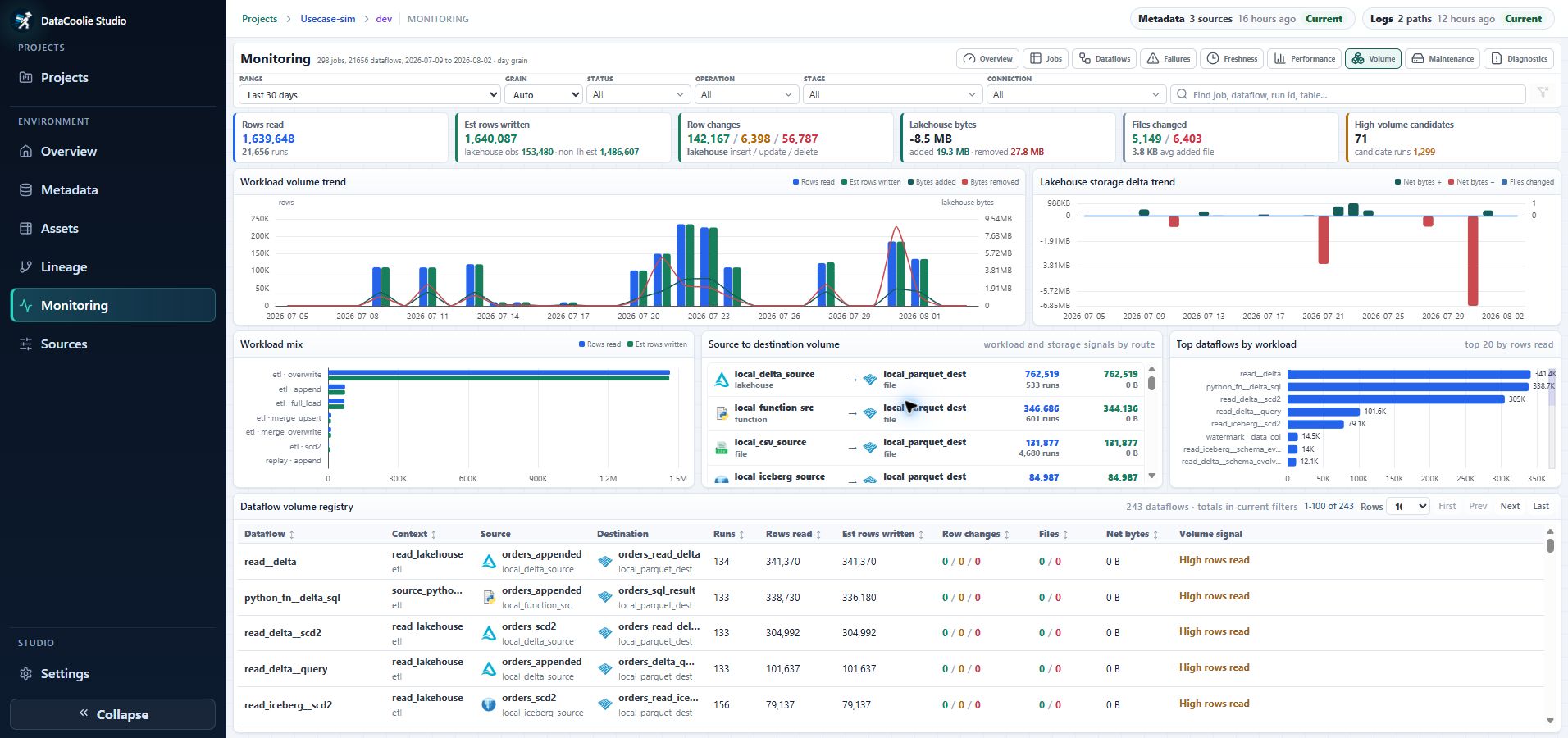The width and height of the screenshot is (1568, 738).
Task: Click the Usecase-sim breadcrumb link
Action: tap(328, 19)
